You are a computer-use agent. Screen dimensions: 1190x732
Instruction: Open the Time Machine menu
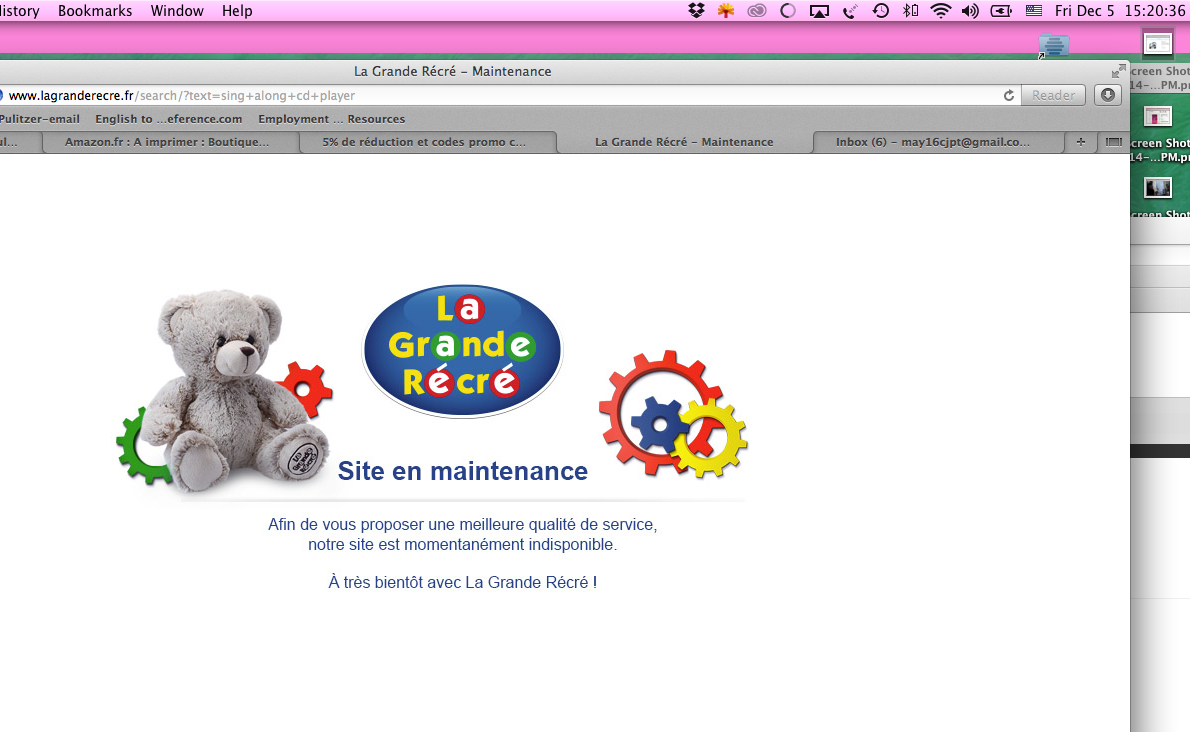coord(880,11)
